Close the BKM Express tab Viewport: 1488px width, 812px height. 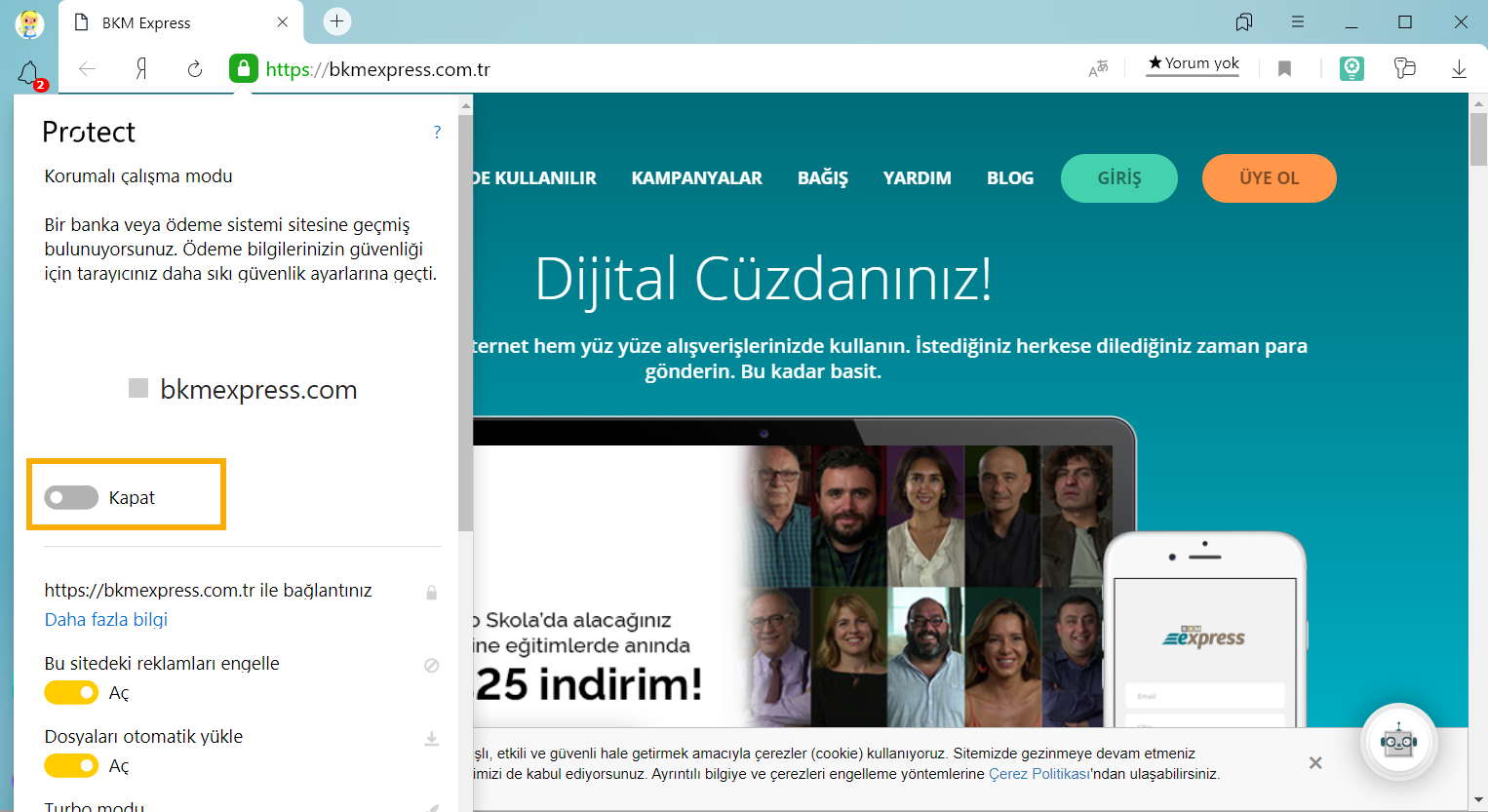tap(283, 21)
